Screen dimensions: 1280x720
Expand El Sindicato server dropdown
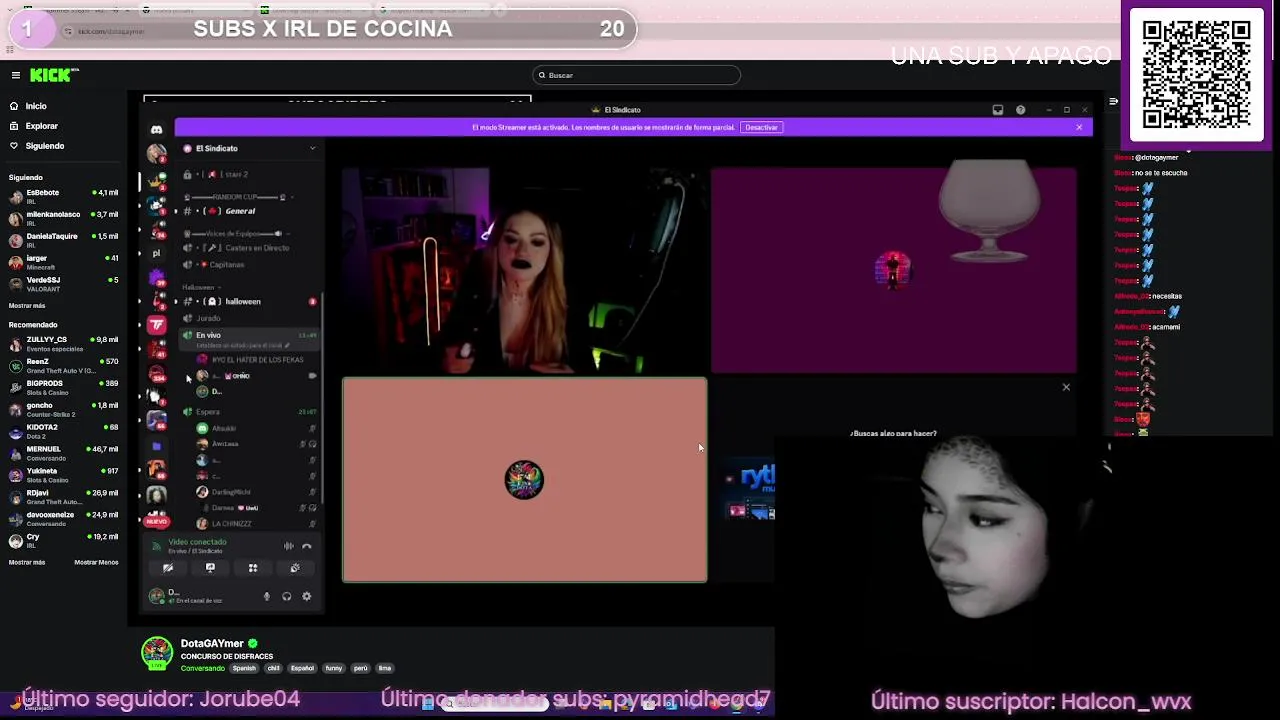pyautogui.click(x=312, y=148)
